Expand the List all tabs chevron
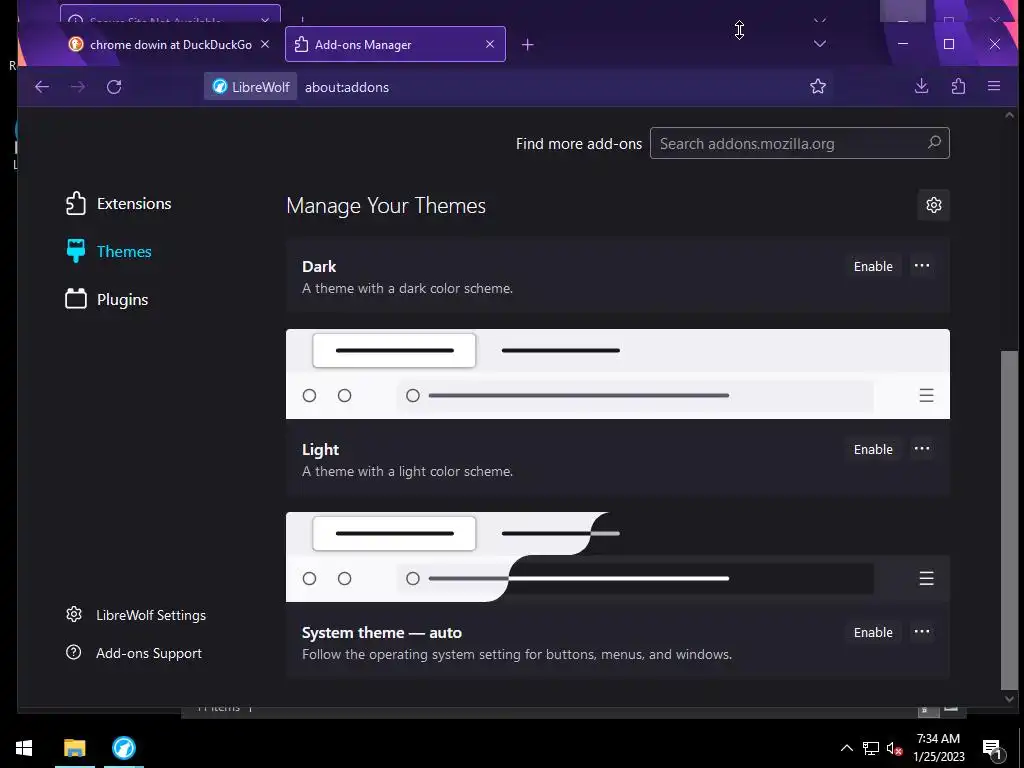Image resolution: width=1024 pixels, height=768 pixels. [820, 44]
